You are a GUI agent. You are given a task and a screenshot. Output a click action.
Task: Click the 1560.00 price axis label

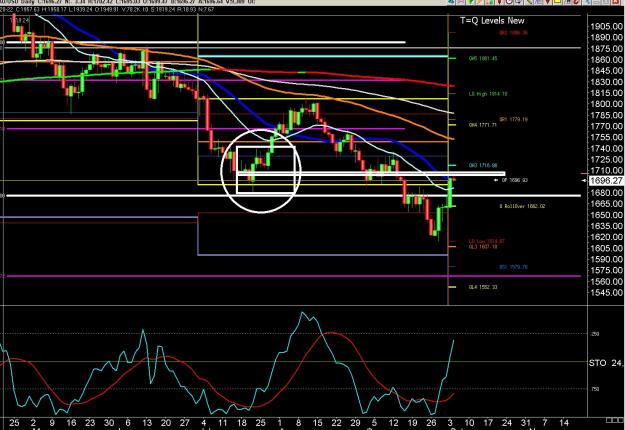(606, 281)
